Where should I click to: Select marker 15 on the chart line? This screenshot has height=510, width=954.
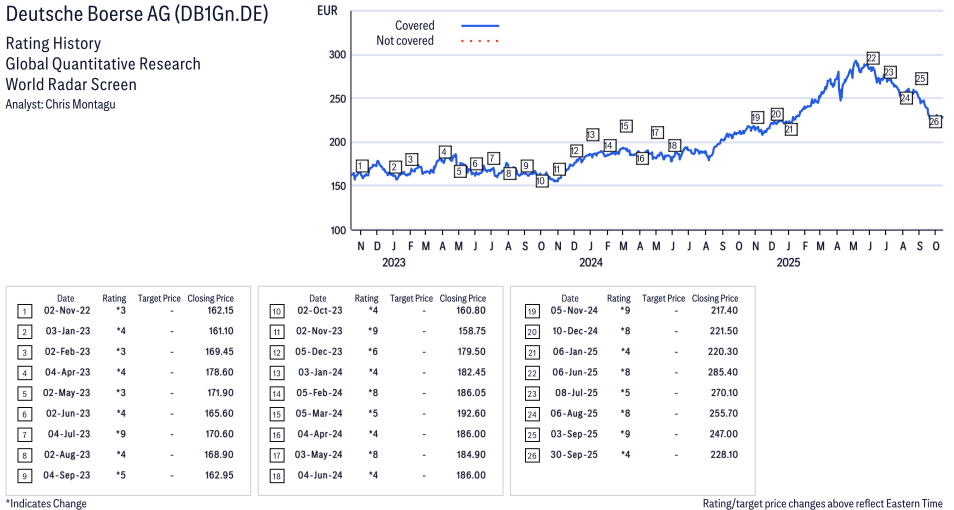625,126
